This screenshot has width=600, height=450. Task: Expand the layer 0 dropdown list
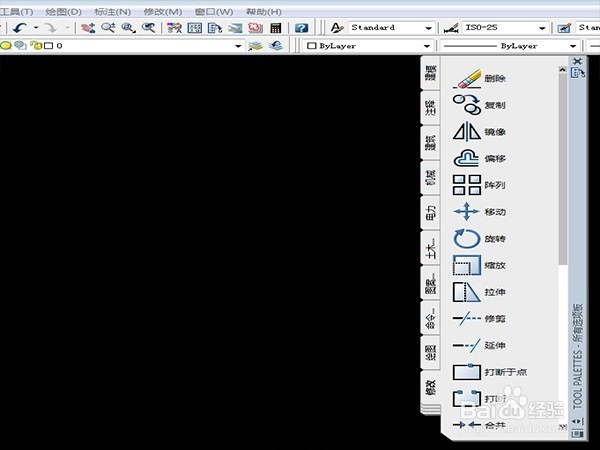tap(238, 46)
